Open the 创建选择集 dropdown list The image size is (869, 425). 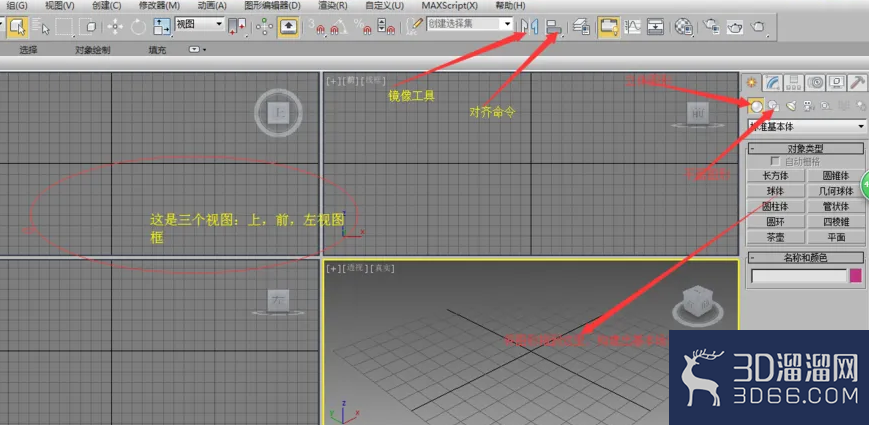click(470, 24)
